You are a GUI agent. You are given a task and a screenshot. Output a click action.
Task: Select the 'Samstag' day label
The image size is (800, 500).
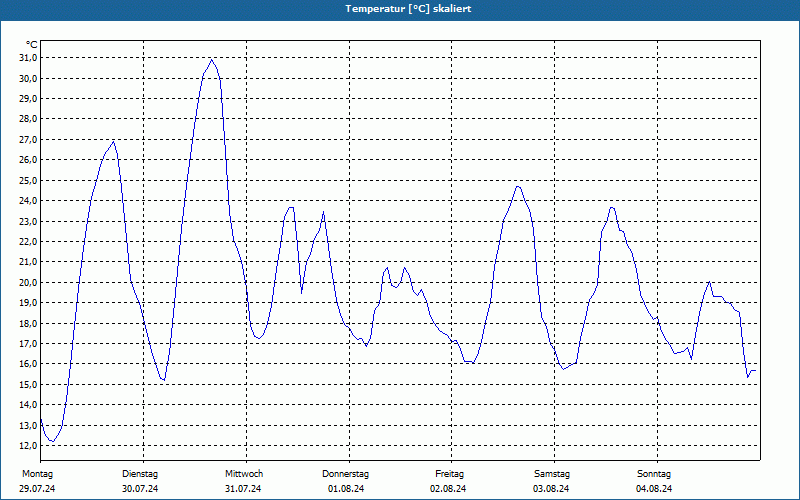pos(552,474)
